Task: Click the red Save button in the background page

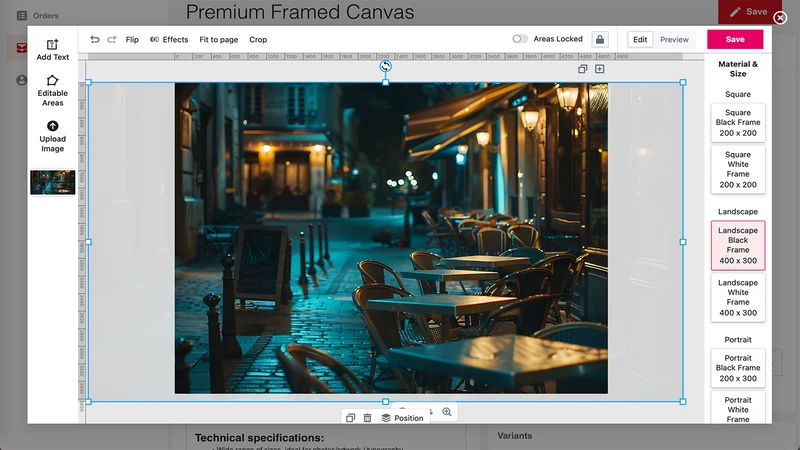Action: pyautogui.click(x=749, y=12)
